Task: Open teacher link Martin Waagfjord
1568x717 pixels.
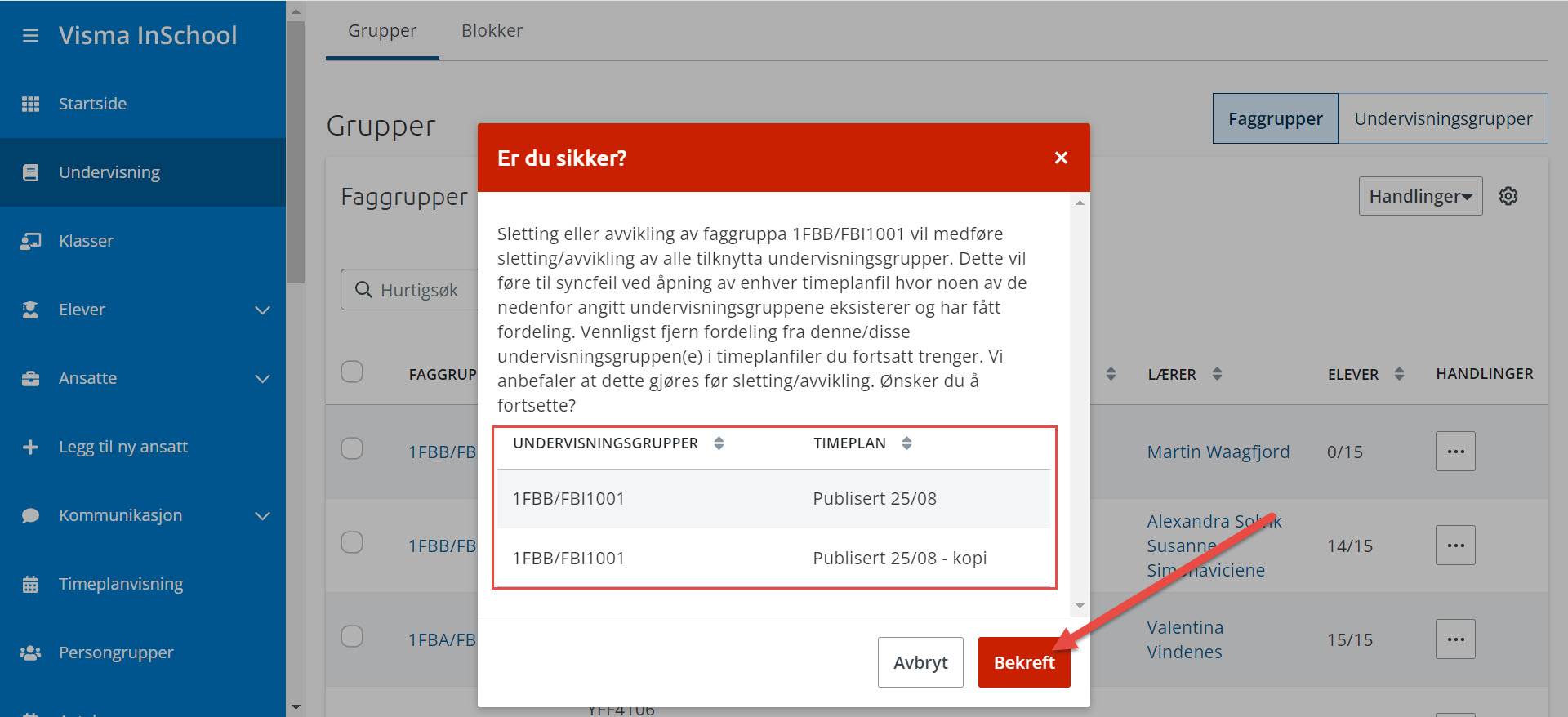Action: tap(1218, 452)
